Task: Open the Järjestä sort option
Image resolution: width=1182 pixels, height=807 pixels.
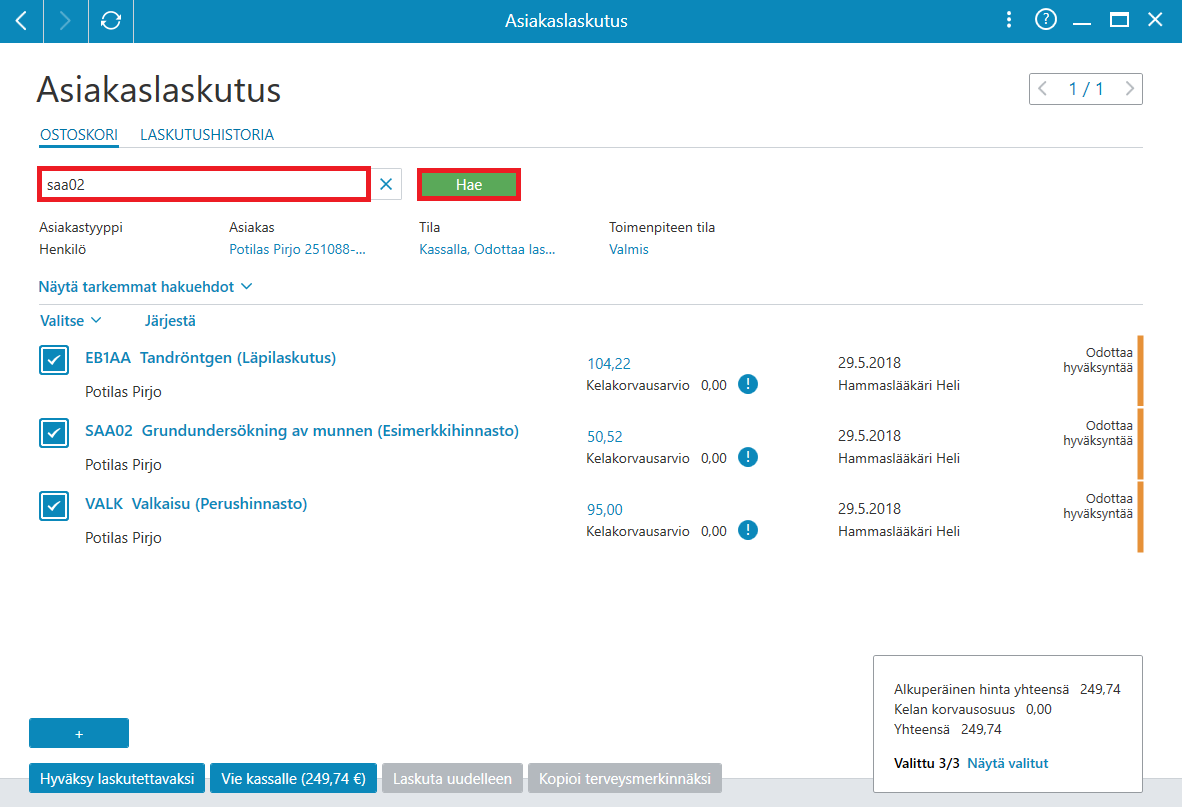Action: click(x=170, y=321)
